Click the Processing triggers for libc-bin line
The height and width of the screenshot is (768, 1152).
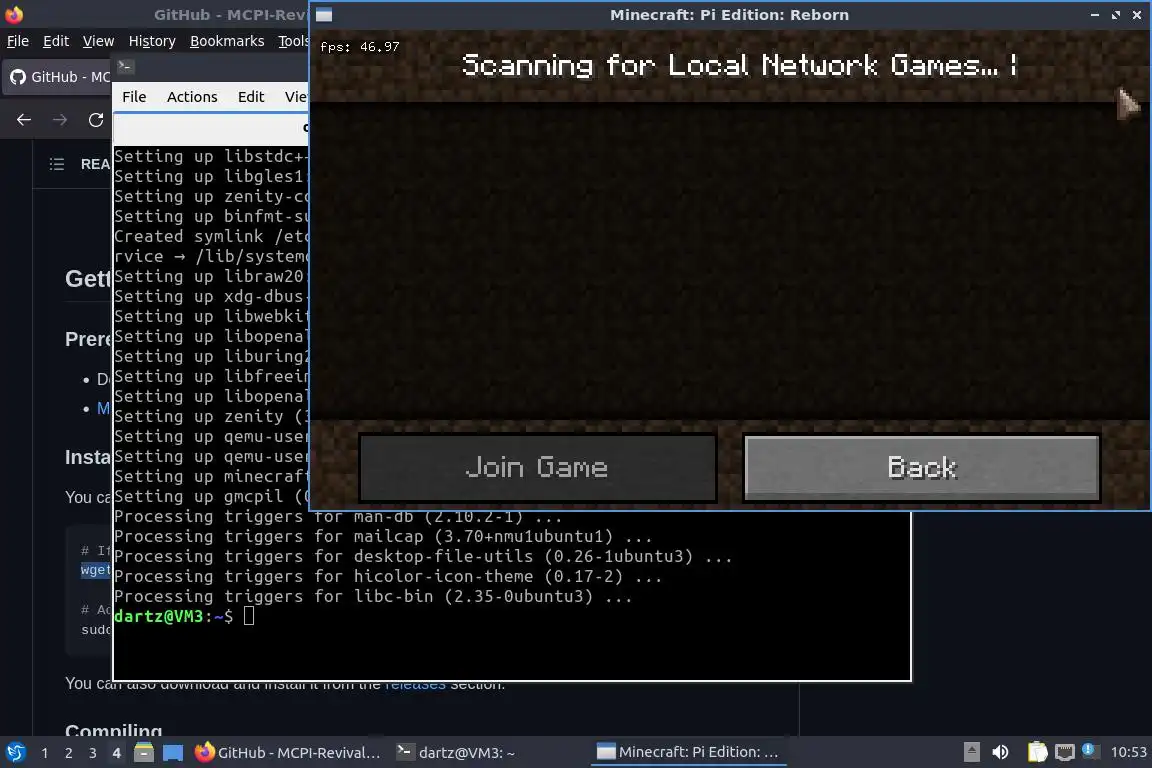(373, 597)
